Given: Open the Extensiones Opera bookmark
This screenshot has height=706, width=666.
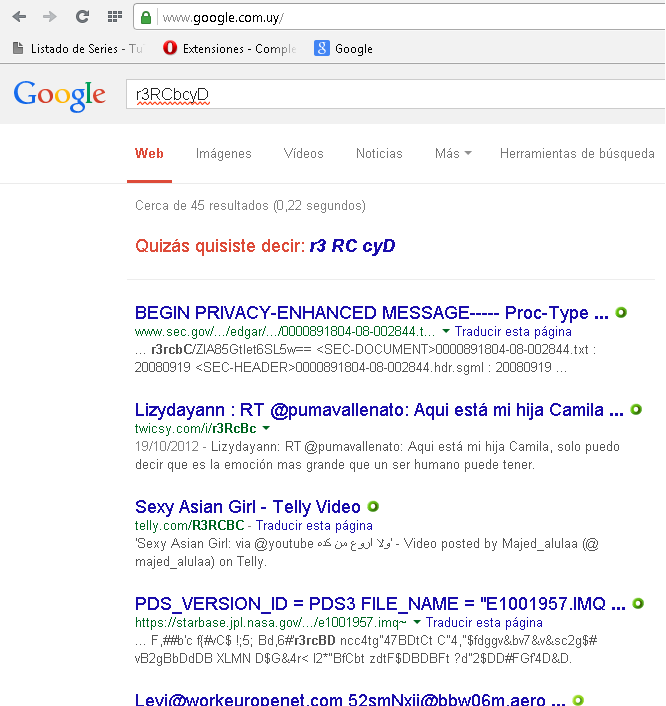Looking at the screenshot, I should tap(230, 49).
